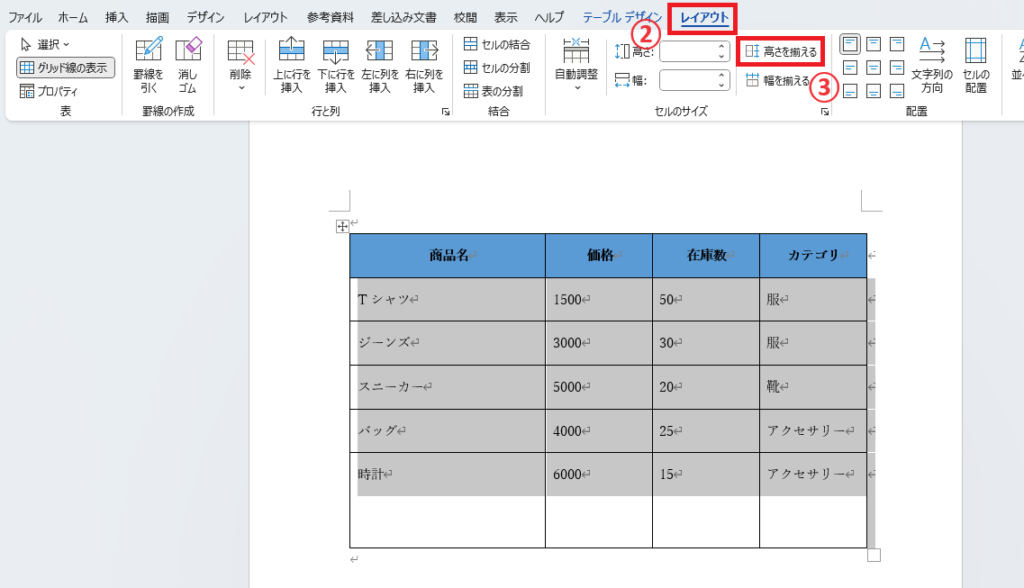
Task: Click セルの結合 merge cells
Action: [497, 44]
